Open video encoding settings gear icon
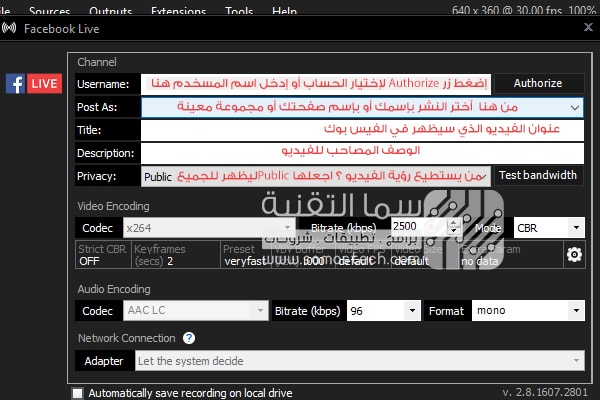This screenshot has height=400, width=600. (574, 254)
